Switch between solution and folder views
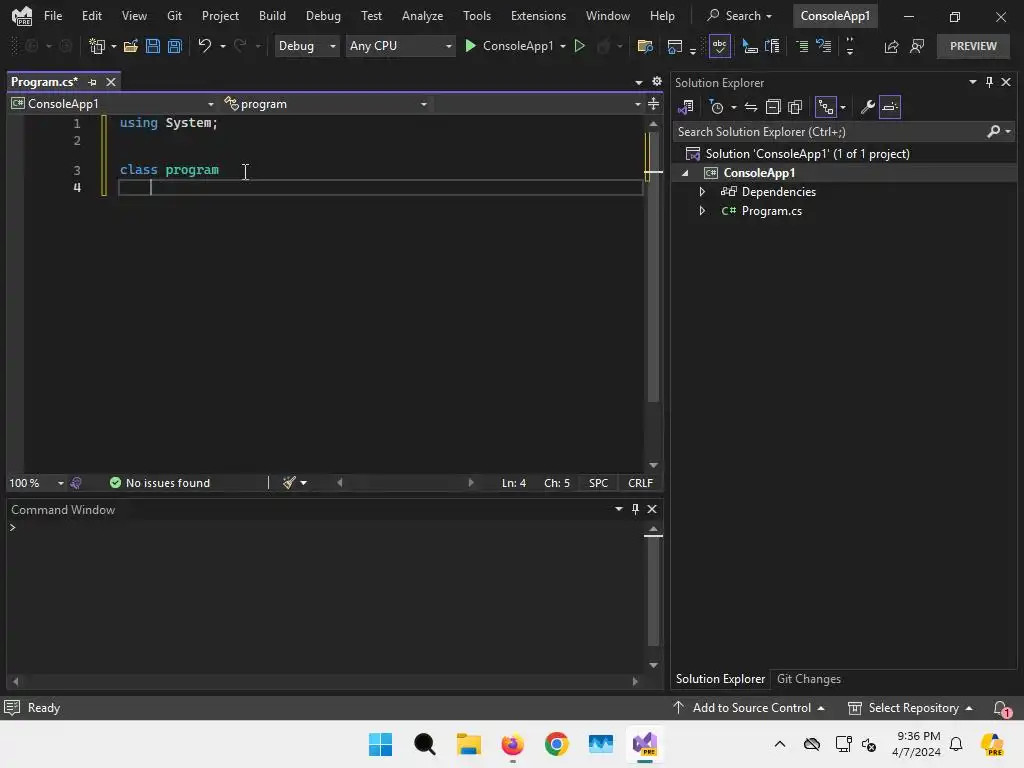1024x768 pixels. (x=686, y=106)
